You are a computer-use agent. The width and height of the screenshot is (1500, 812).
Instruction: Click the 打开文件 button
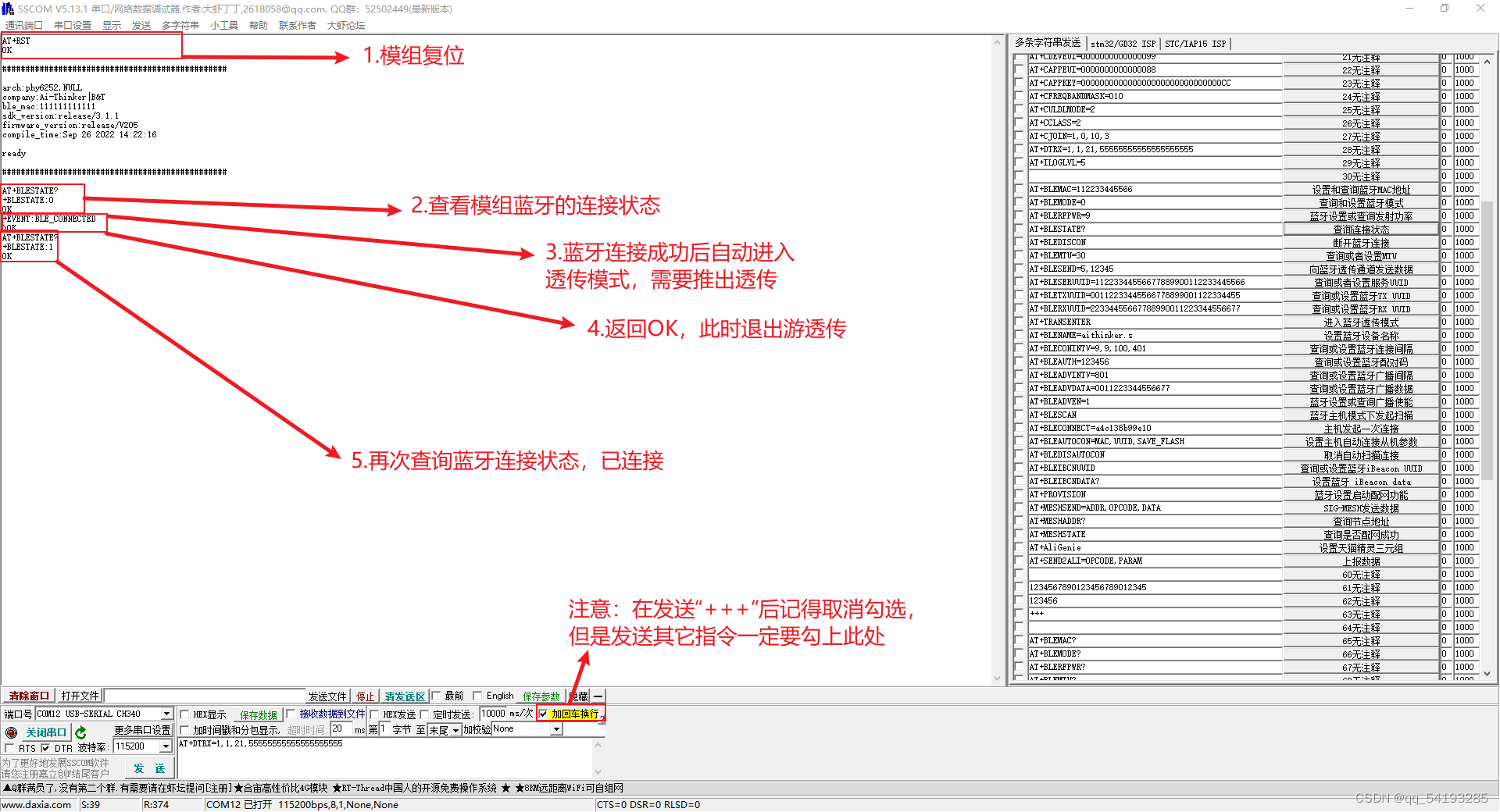coord(80,696)
